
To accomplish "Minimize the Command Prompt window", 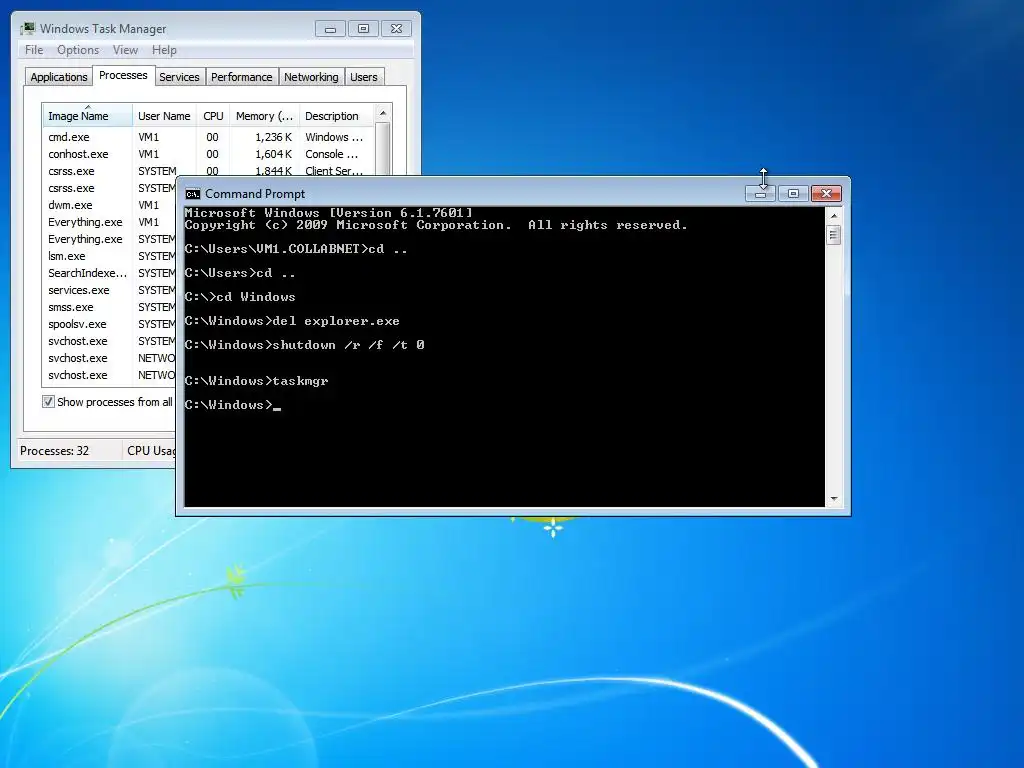I will (x=760, y=194).
